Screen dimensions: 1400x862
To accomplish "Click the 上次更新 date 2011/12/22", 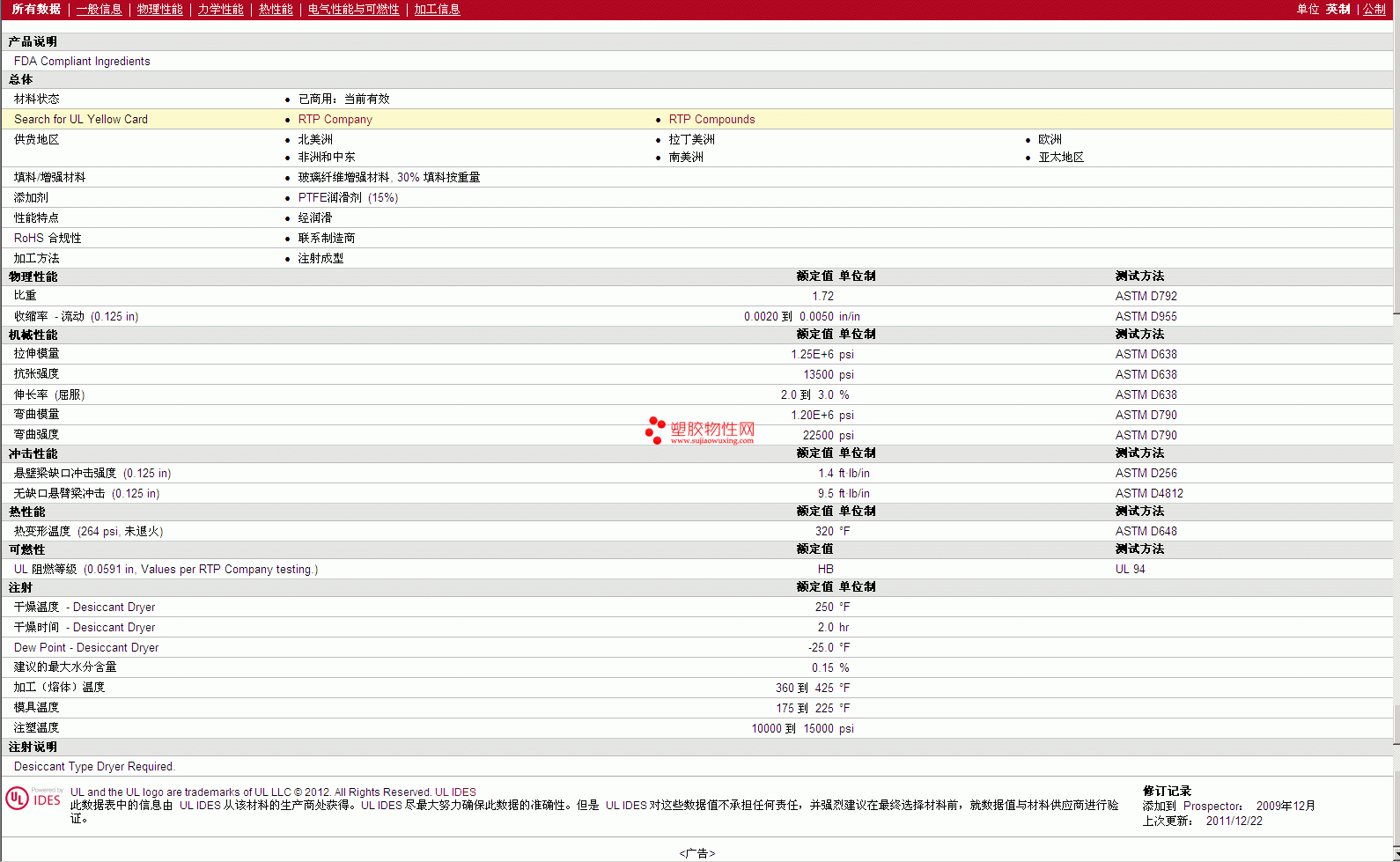I will [x=1234, y=821].
